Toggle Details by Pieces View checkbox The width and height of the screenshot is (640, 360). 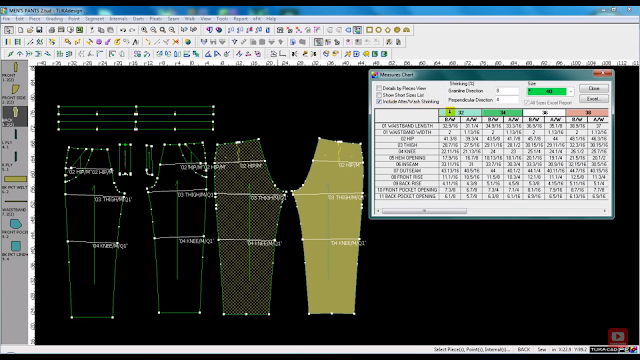click(x=379, y=88)
